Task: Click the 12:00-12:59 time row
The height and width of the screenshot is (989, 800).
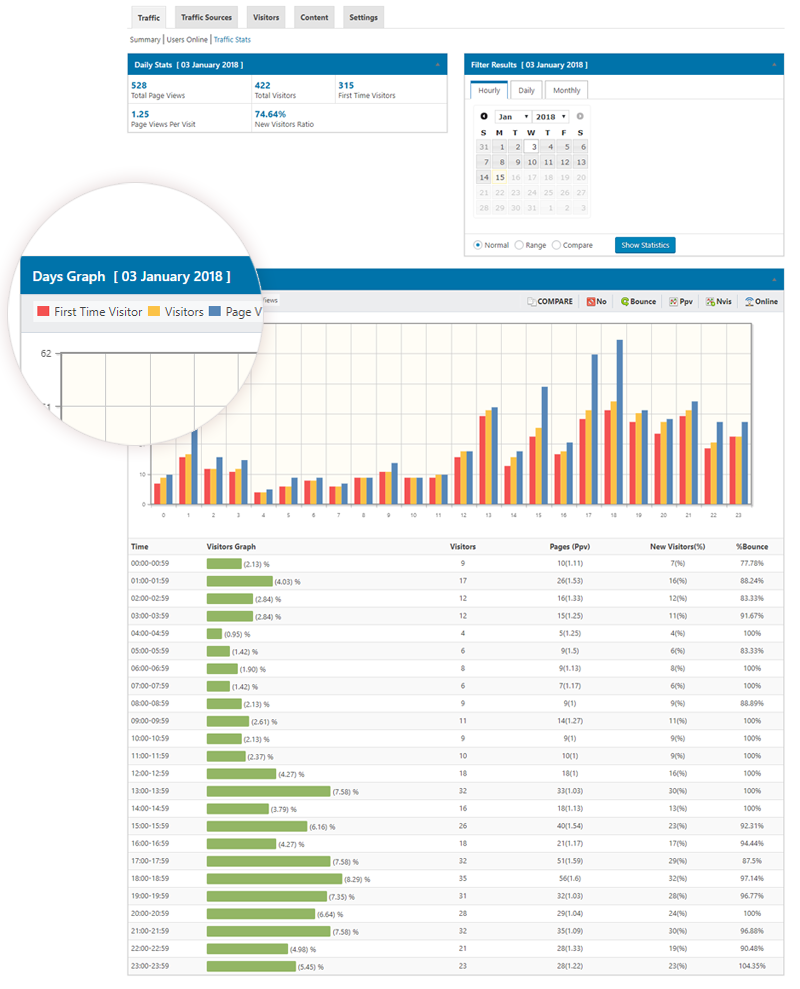Action: (x=456, y=773)
